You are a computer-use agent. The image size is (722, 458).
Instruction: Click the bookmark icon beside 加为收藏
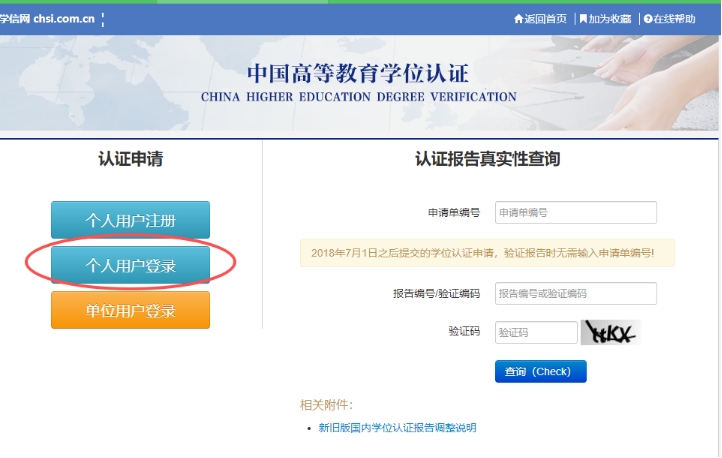pyautogui.click(x=583, y=19)
